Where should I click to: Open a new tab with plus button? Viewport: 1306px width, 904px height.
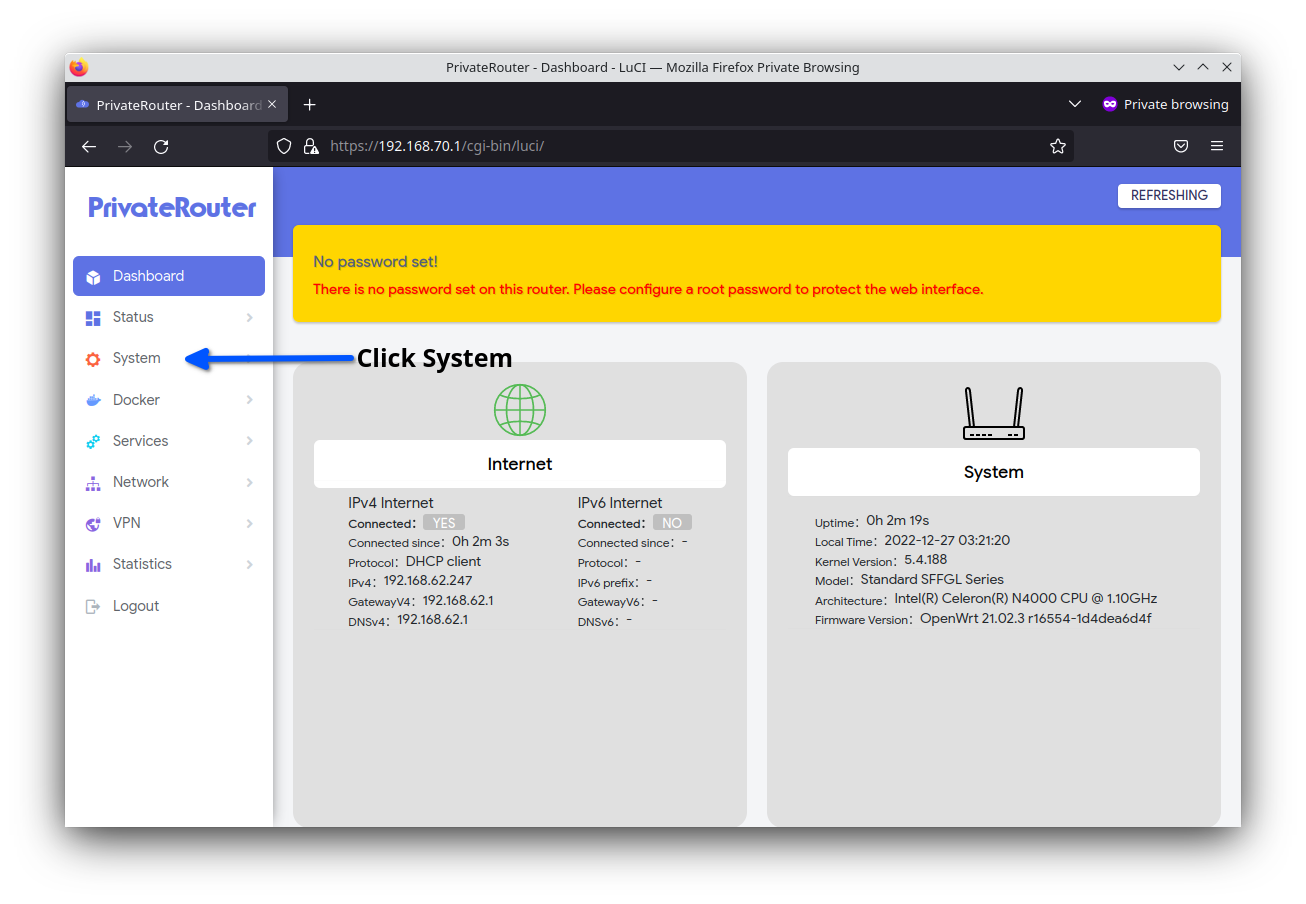point(309,104)
